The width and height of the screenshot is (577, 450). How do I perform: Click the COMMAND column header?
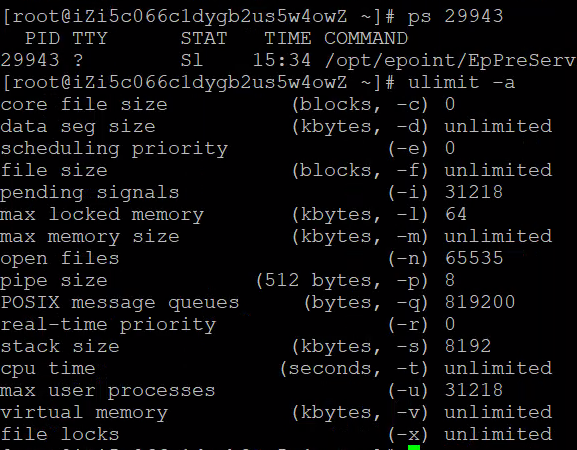point(366,38)
